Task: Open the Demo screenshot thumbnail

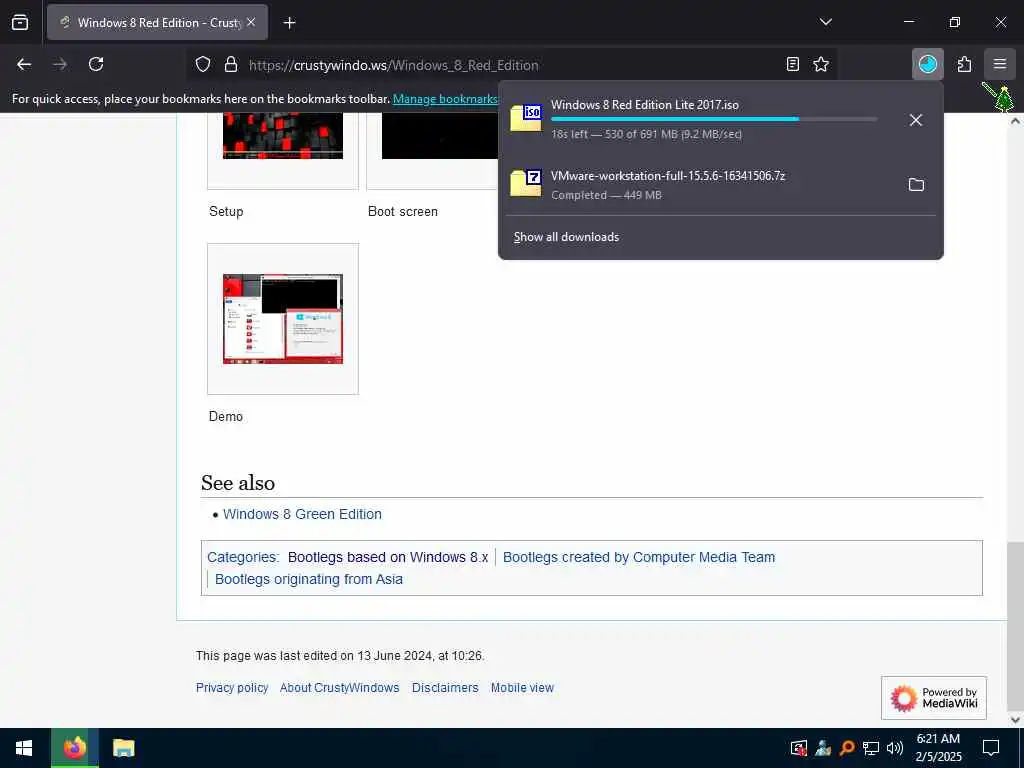Action: 283,319
